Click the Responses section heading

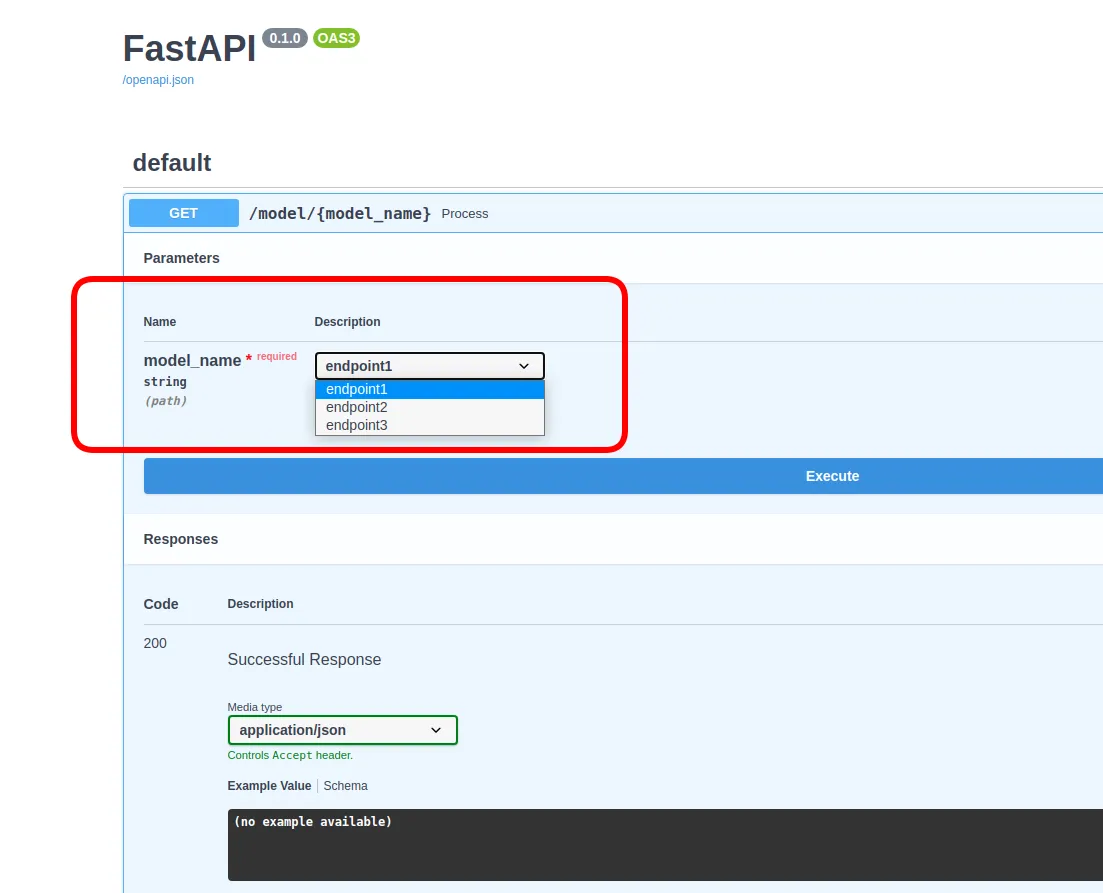[181, 539]
